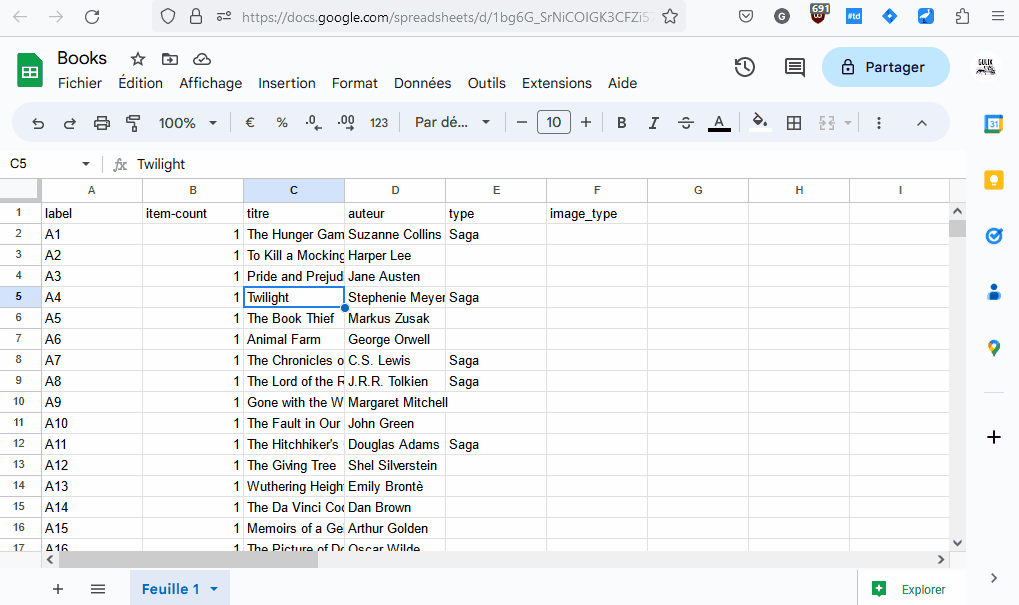Select row 5 header

[x=19, y=297]
